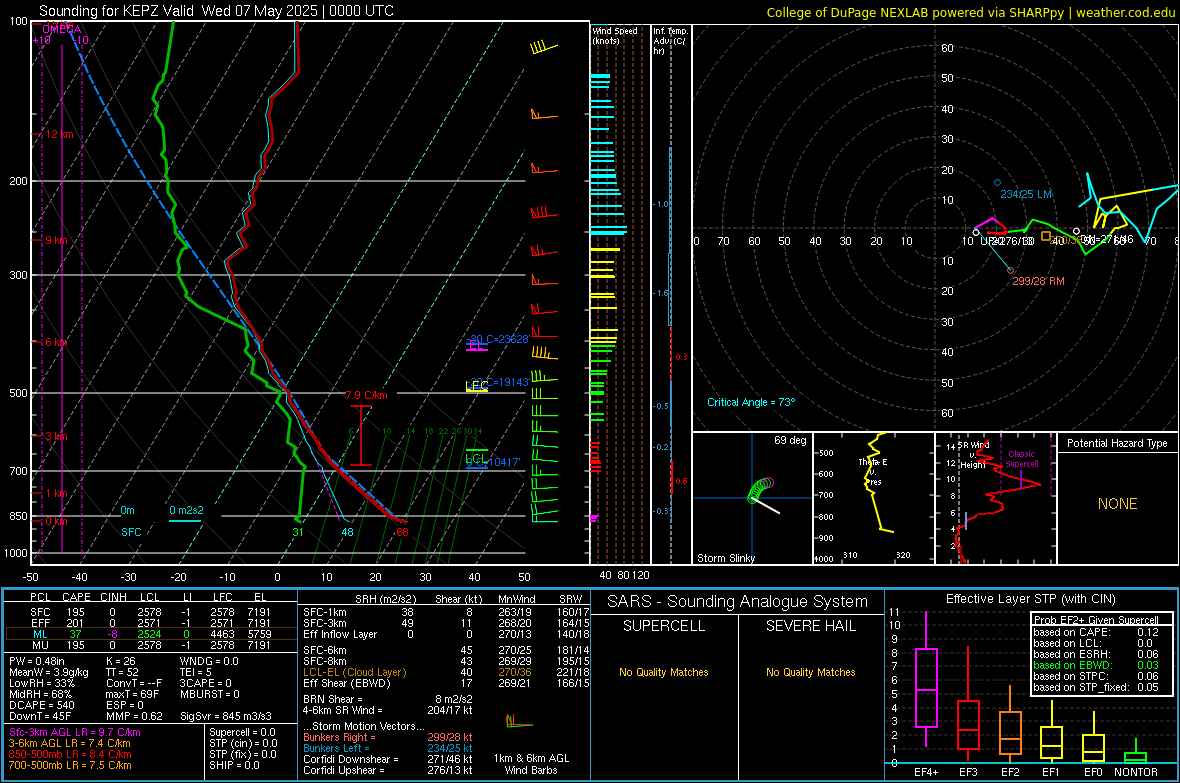
Task: Click the 'Bunkers Right = 299/28 kt' line
Action: click(388, 738)
